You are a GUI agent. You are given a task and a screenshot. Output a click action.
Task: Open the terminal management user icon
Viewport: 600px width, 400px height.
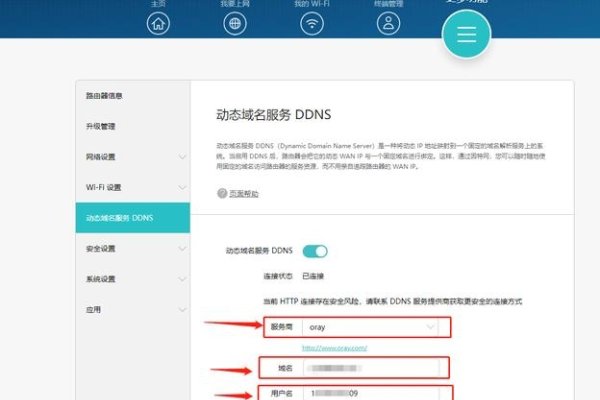coord(388,24)
